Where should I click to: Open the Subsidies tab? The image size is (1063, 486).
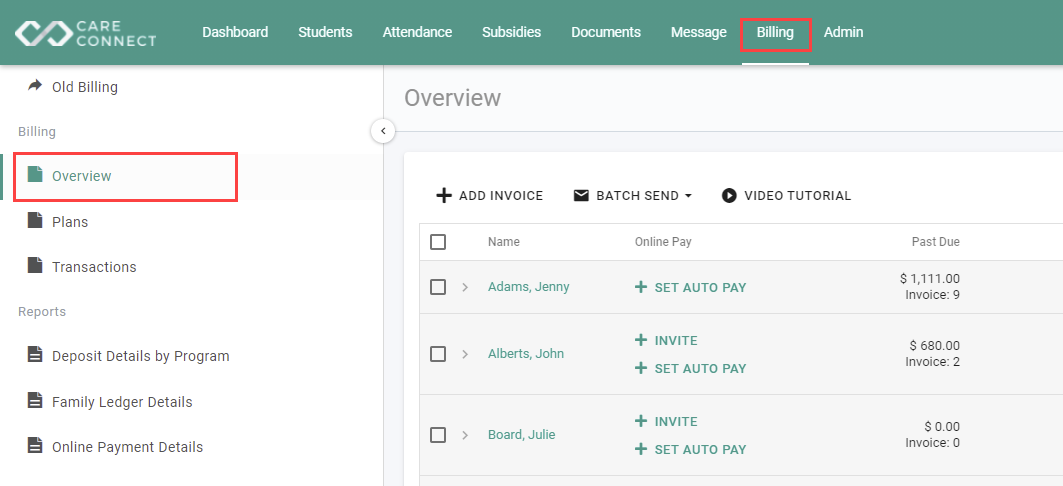coord(511,32)
